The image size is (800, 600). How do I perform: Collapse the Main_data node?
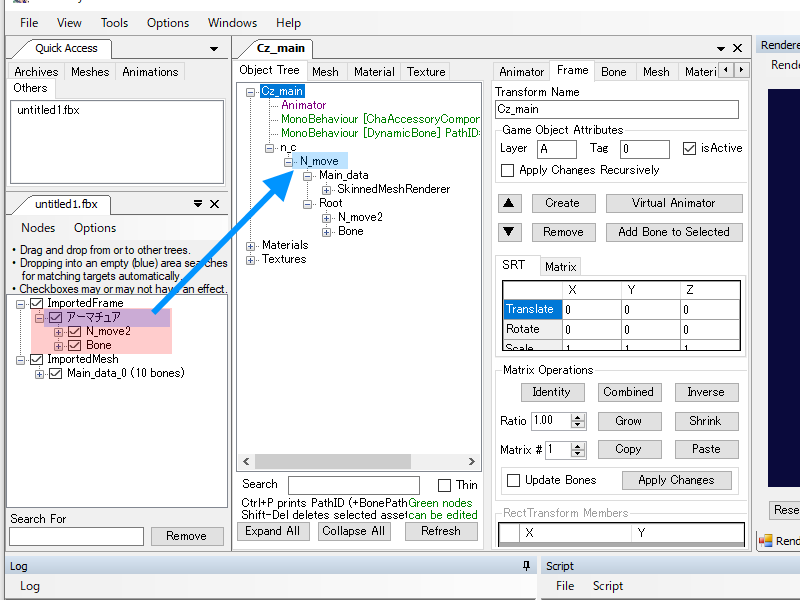[x=307, y=177]
